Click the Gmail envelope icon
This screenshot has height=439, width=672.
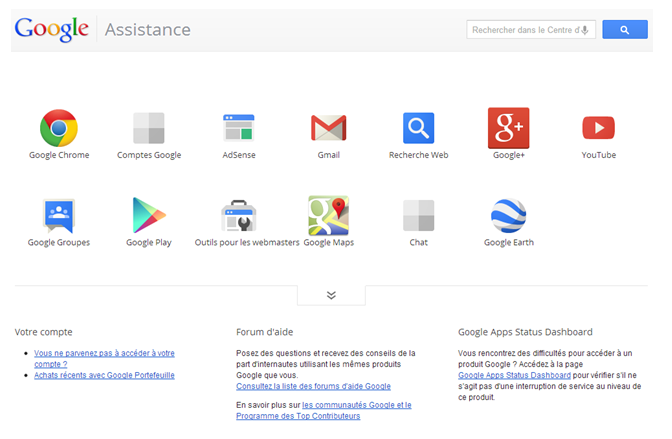(328, 128)
